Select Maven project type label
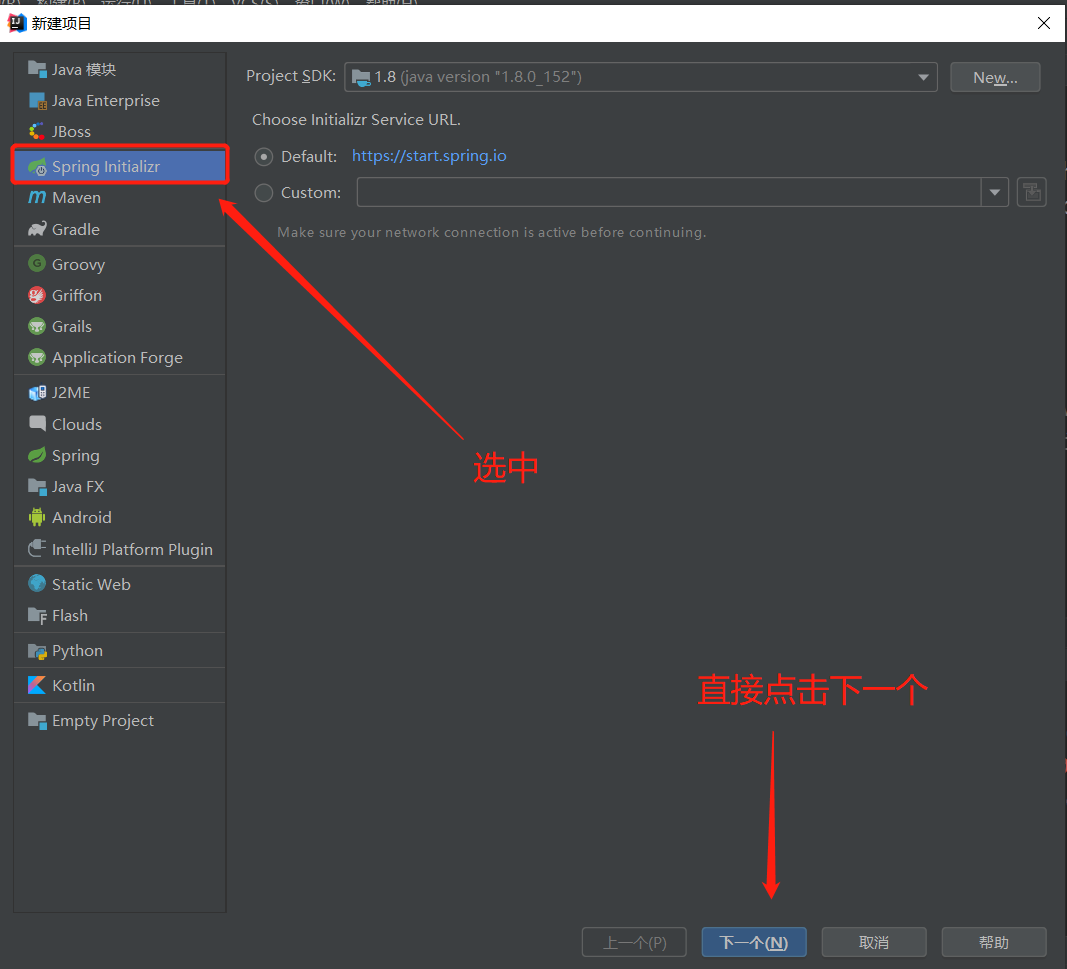Screen dimensions: 1067x969 (76, 198)
